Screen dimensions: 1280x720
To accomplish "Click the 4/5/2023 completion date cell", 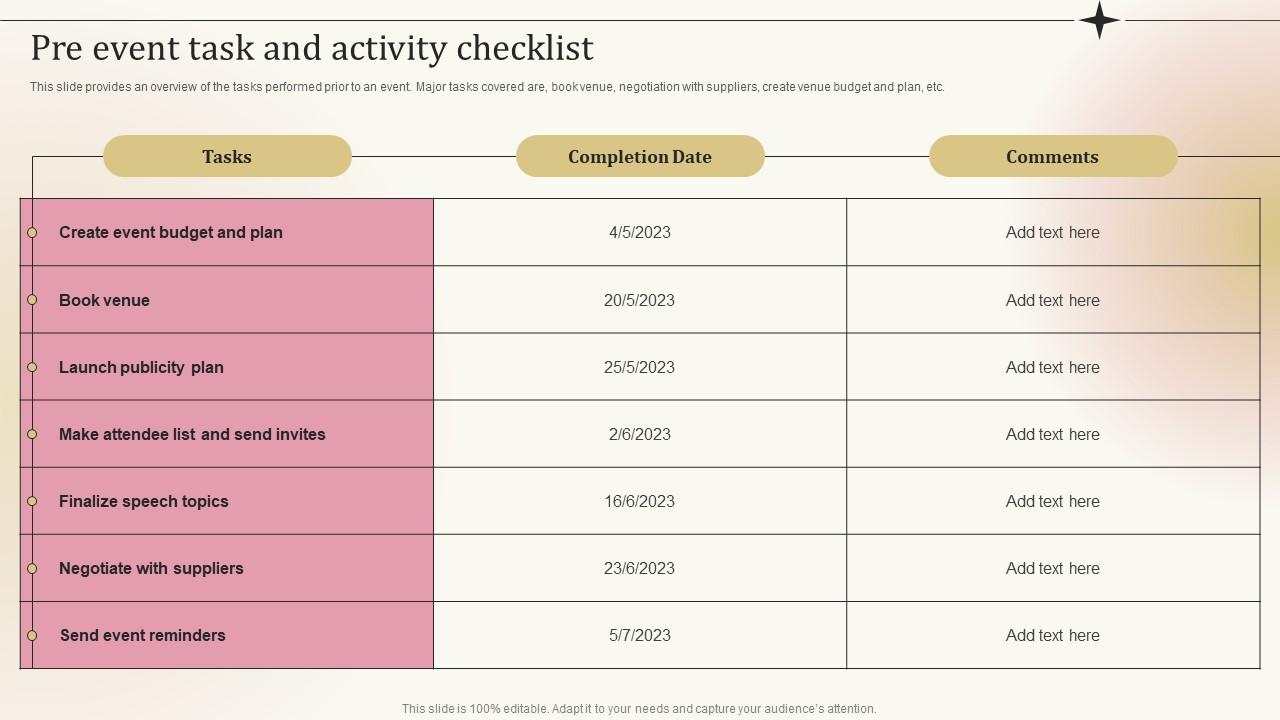I will tap(640, 232).
